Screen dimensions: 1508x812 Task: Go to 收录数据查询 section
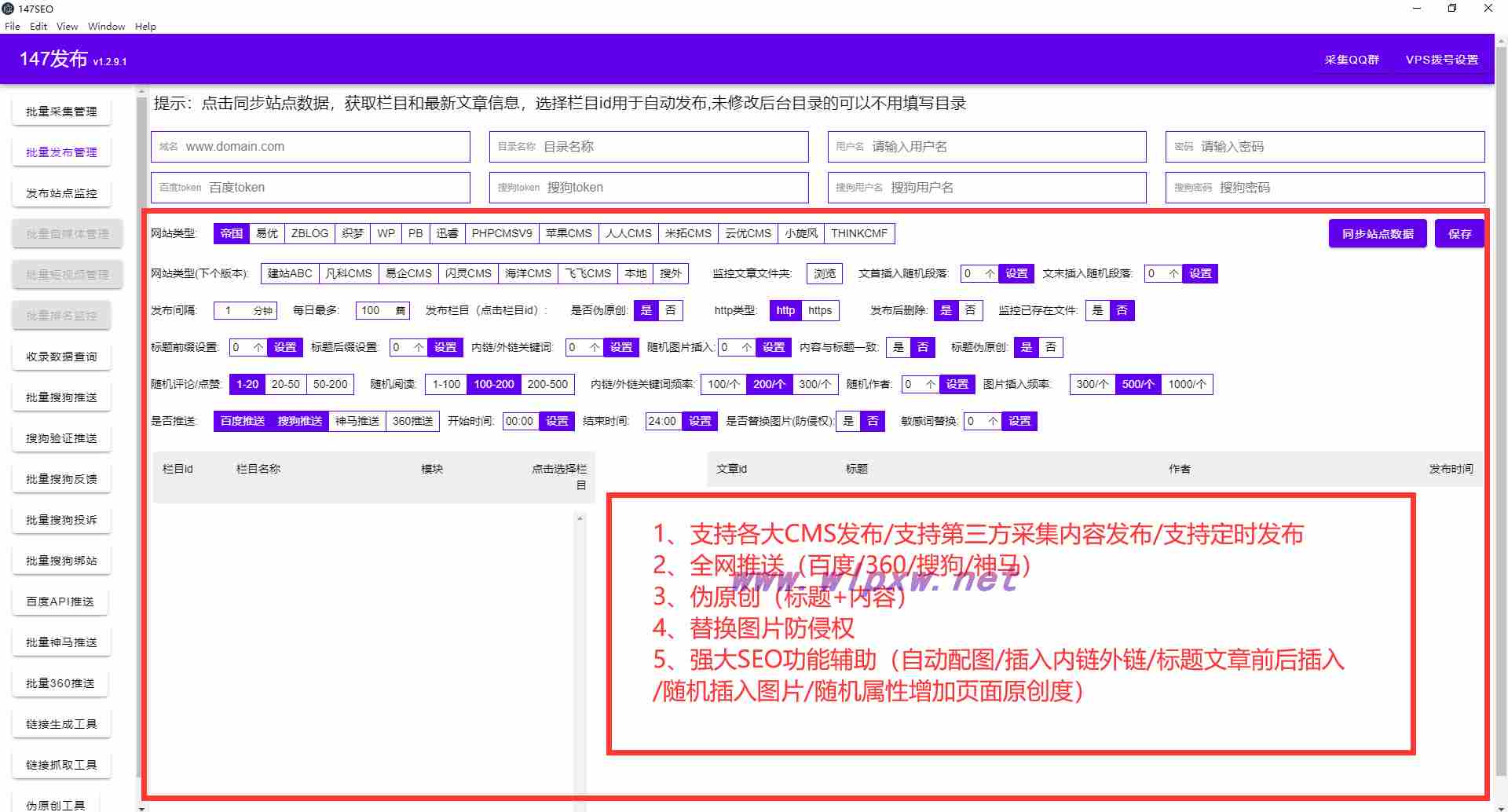61,357
